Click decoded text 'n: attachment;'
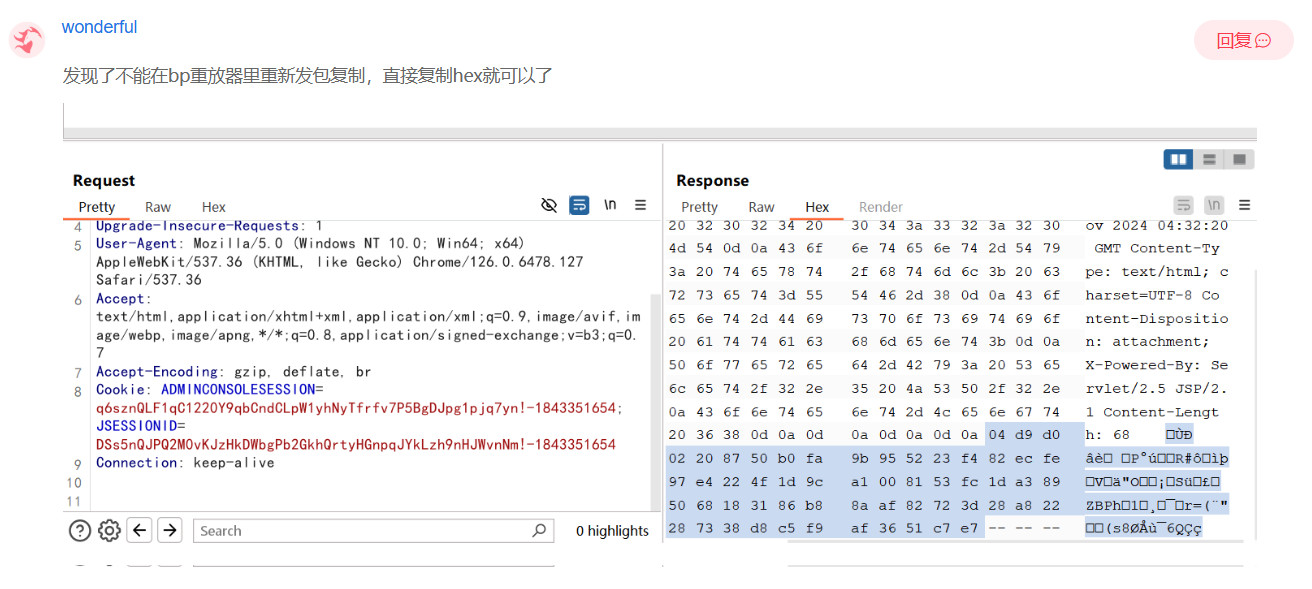The height and width of the screenshot is (589, 1312). coord(1148,341)
